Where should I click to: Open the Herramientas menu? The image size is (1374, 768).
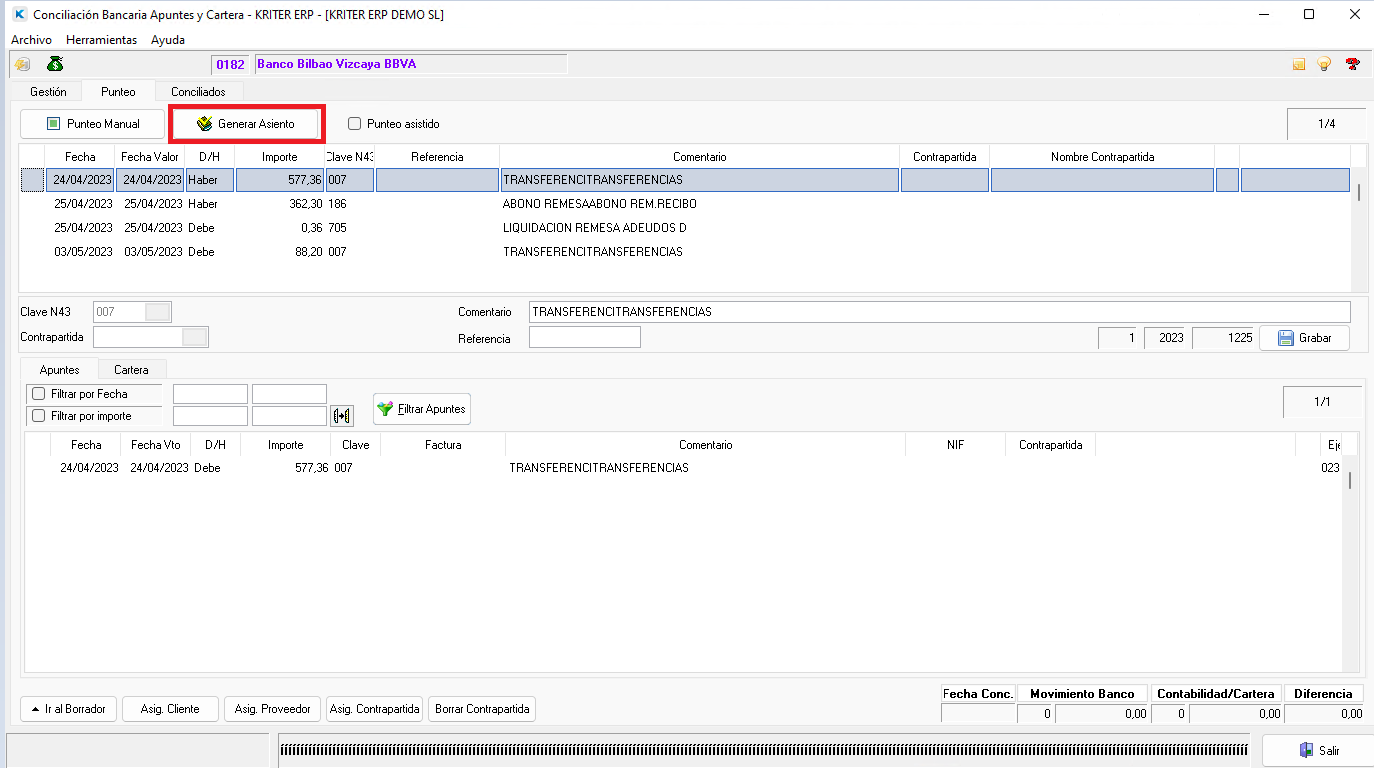click(101, 40)
